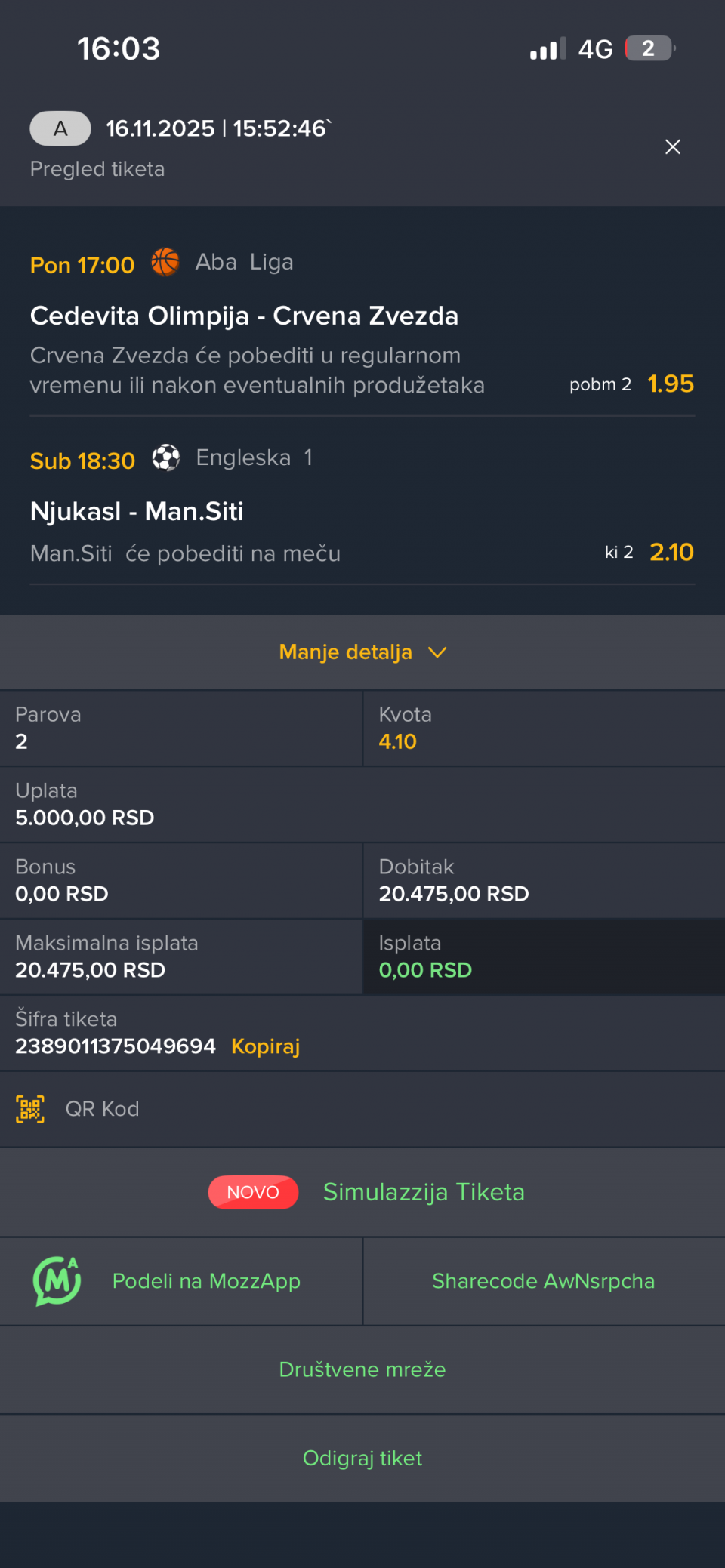Open the QR Kod icon
The image size is (725, 1568).
[x=30, y=1109]
